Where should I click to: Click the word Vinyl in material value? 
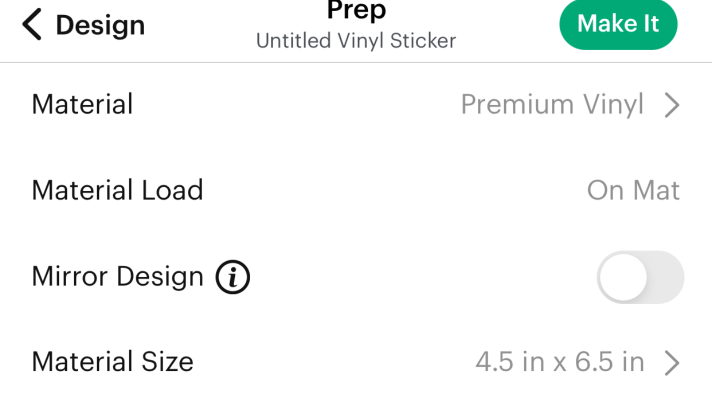click(613, 105)
